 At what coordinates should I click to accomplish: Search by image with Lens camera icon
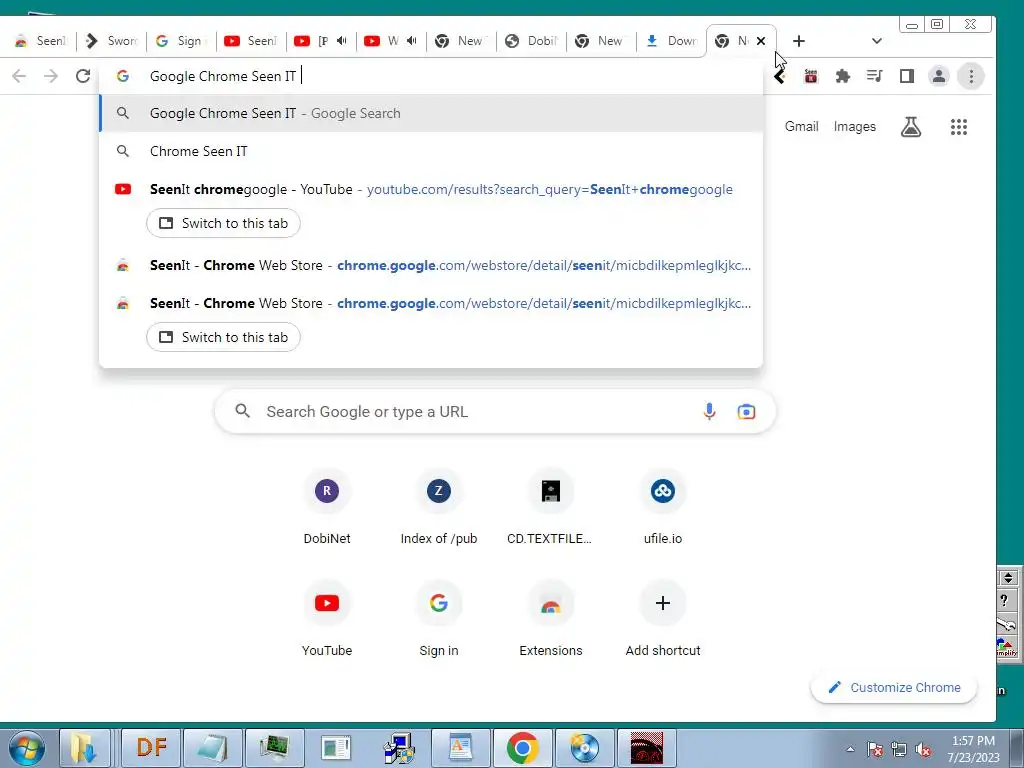[x=746, y=411]
